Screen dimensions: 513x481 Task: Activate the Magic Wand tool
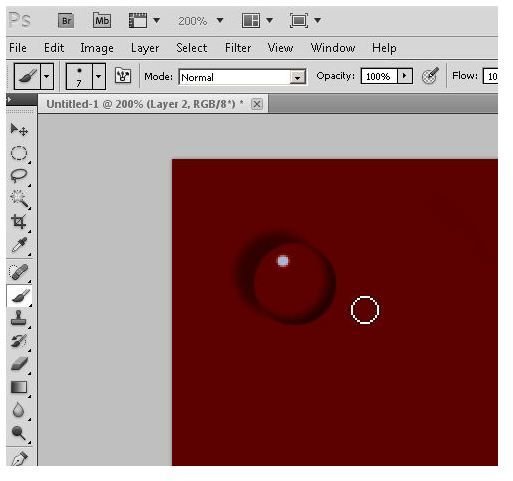click(x=19, y=199)
